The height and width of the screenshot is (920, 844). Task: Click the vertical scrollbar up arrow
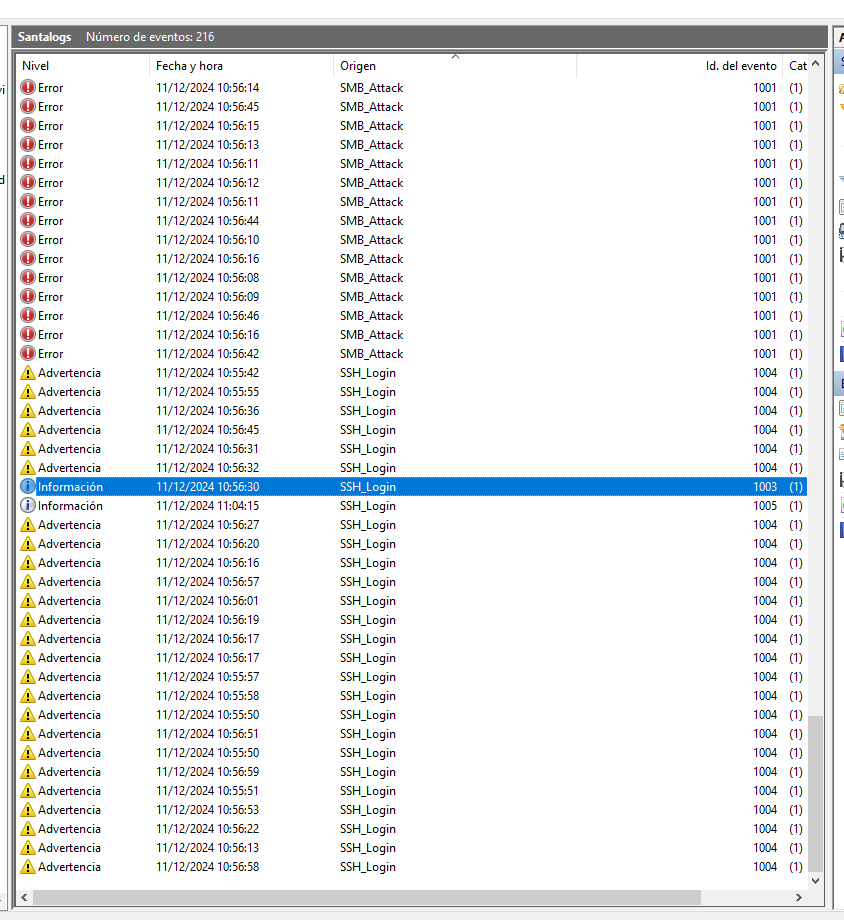coord(815,64)
